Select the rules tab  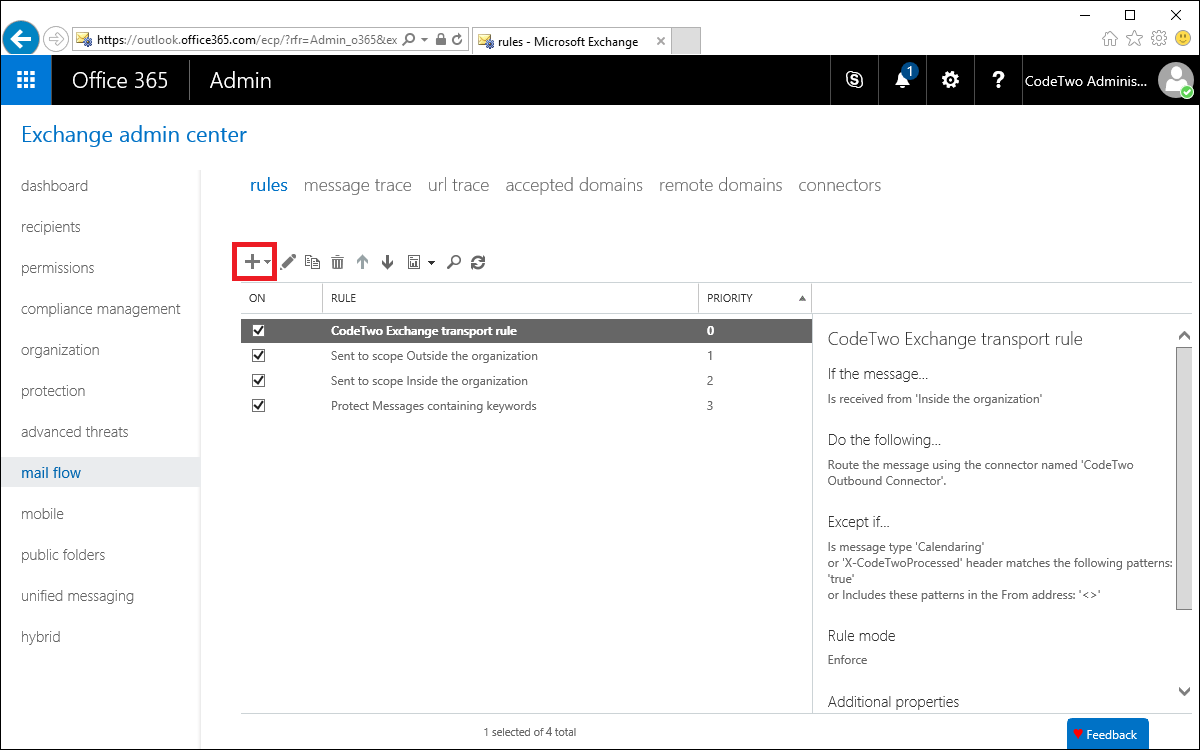click(x=269, y=185)
